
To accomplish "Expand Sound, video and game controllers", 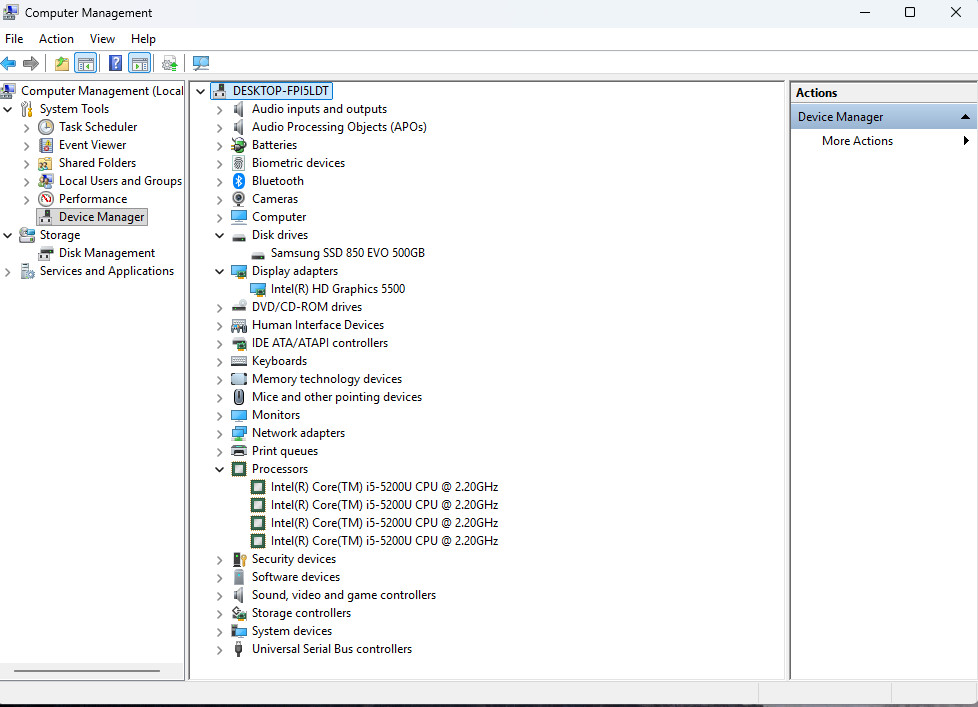I will tap(220, 596).
